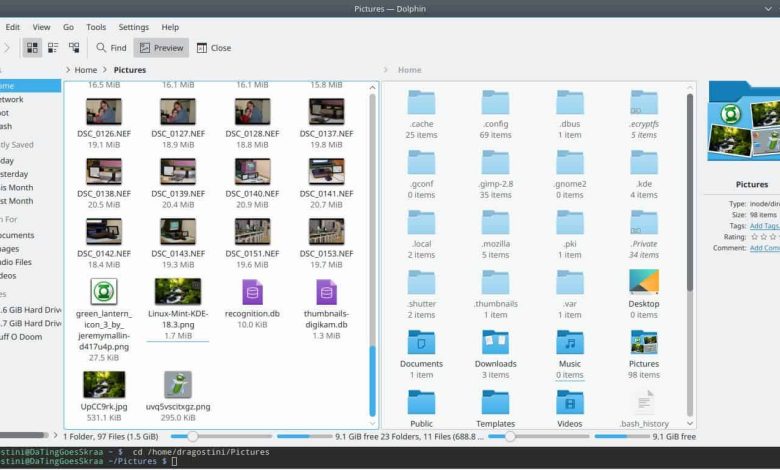Close the split view pane

pos(214,47)
